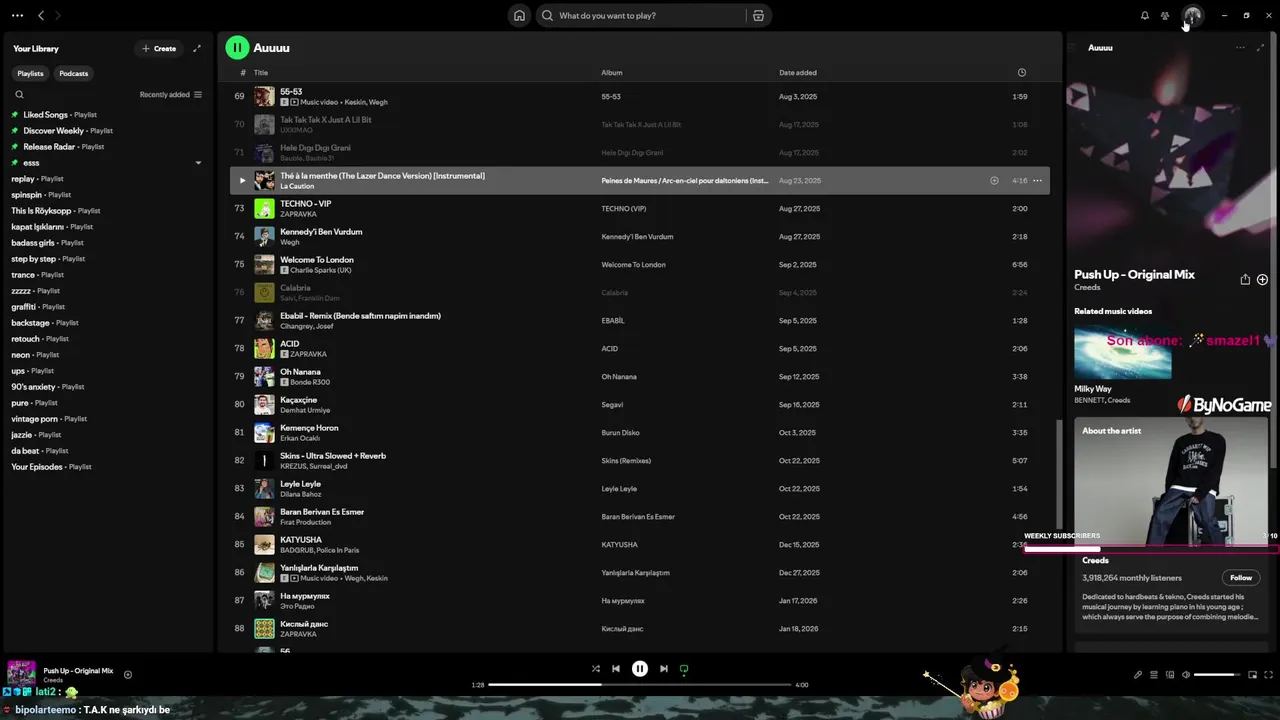This screenshot has width=1280, height=720.
Task: Add Push Up to playlist in side panel
Action: tap(1262, 280)
